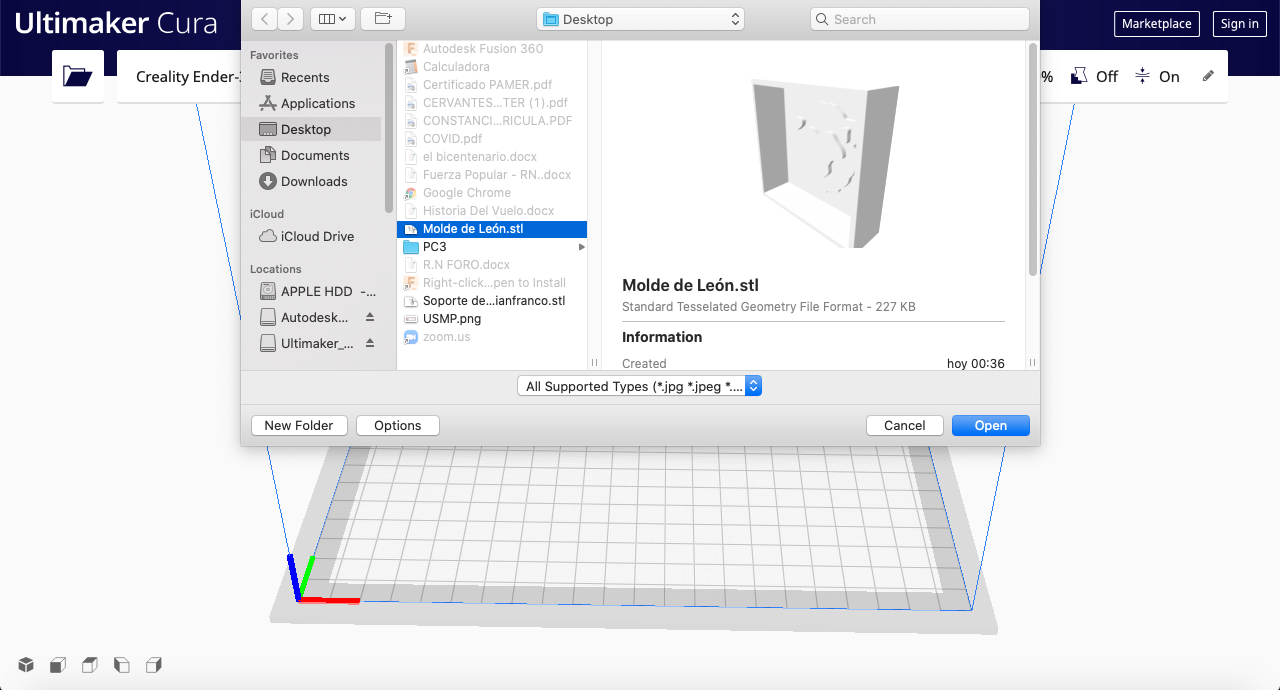Open file folder icon in Cura toolbar

[78, 76]
